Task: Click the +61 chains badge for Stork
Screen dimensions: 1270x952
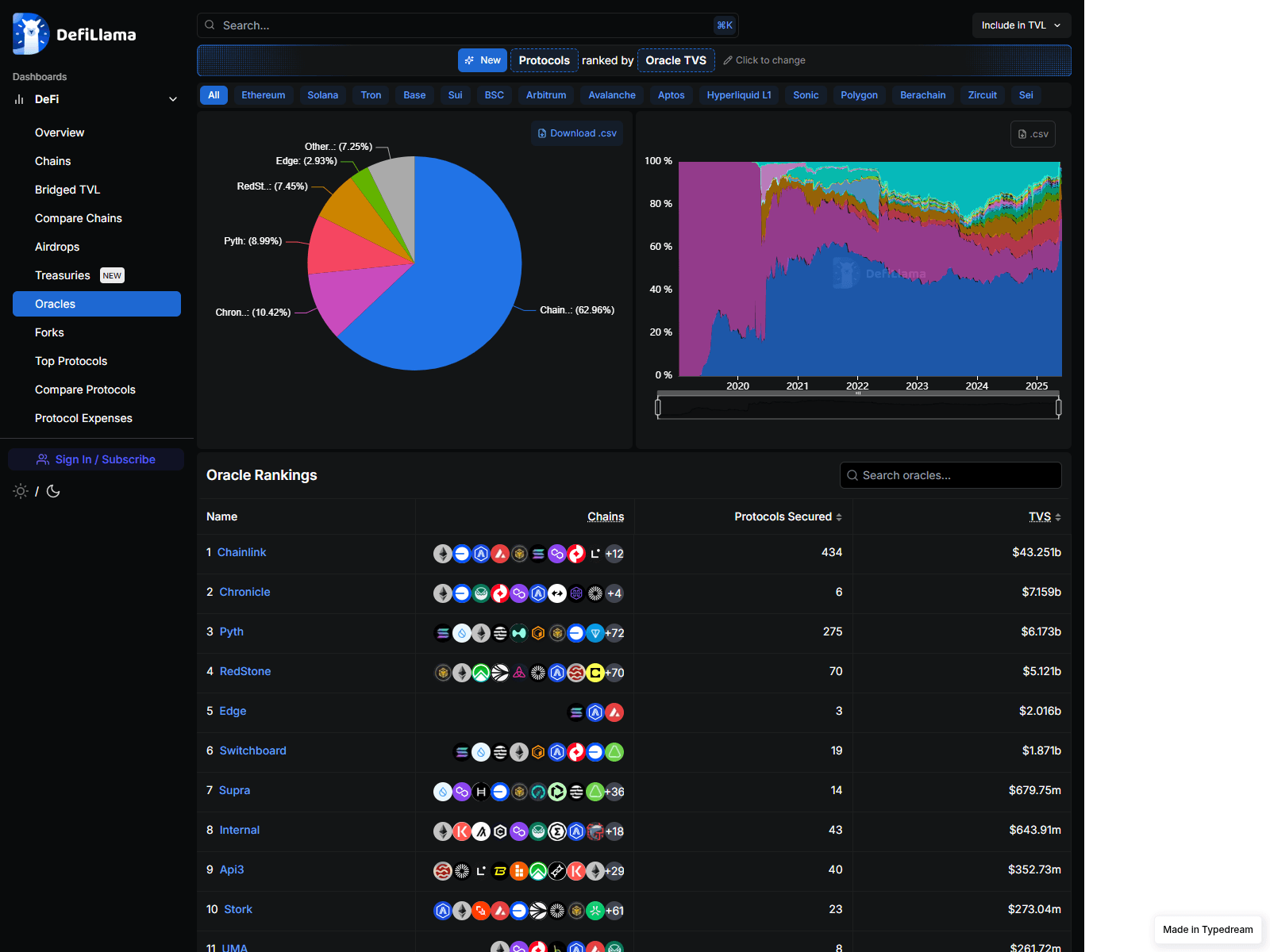Action: click(x=614, y=911)
